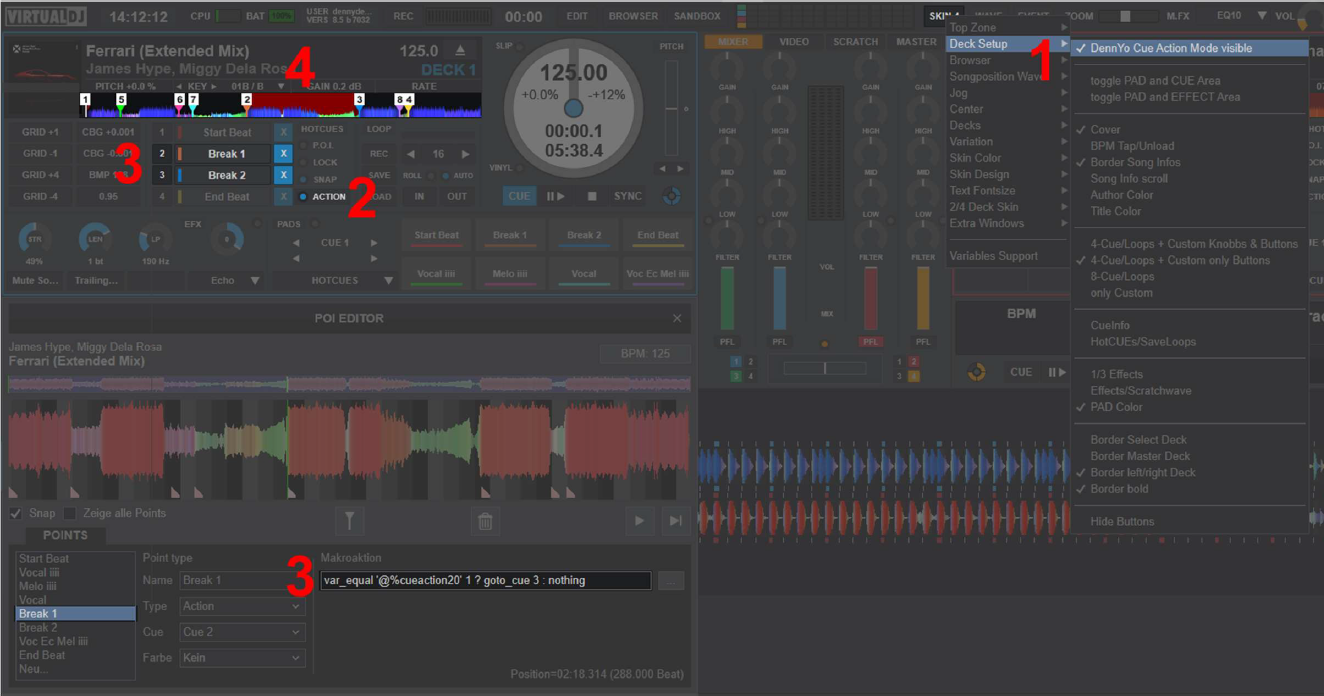The width and height of the screenshot is (1324, 696).
Task: Decrease the loop length from 16
Action: point(410,154)
